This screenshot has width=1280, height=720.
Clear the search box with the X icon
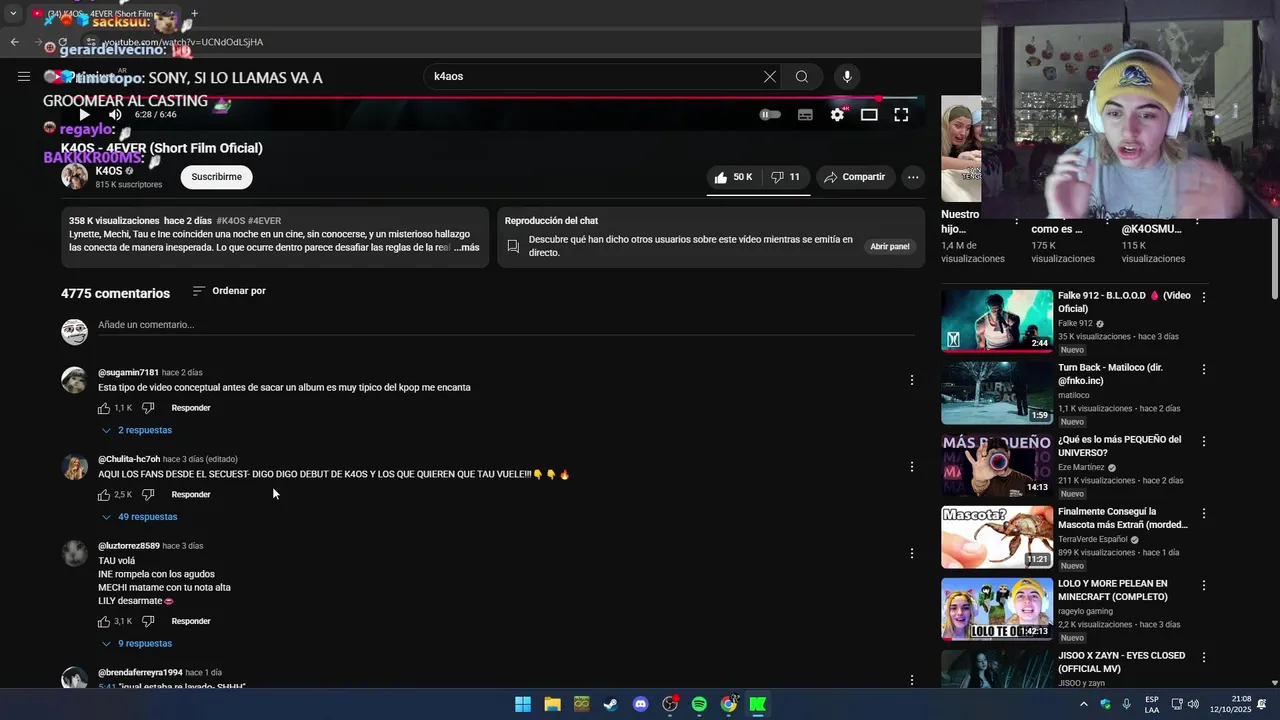click(x=770, y=76)
